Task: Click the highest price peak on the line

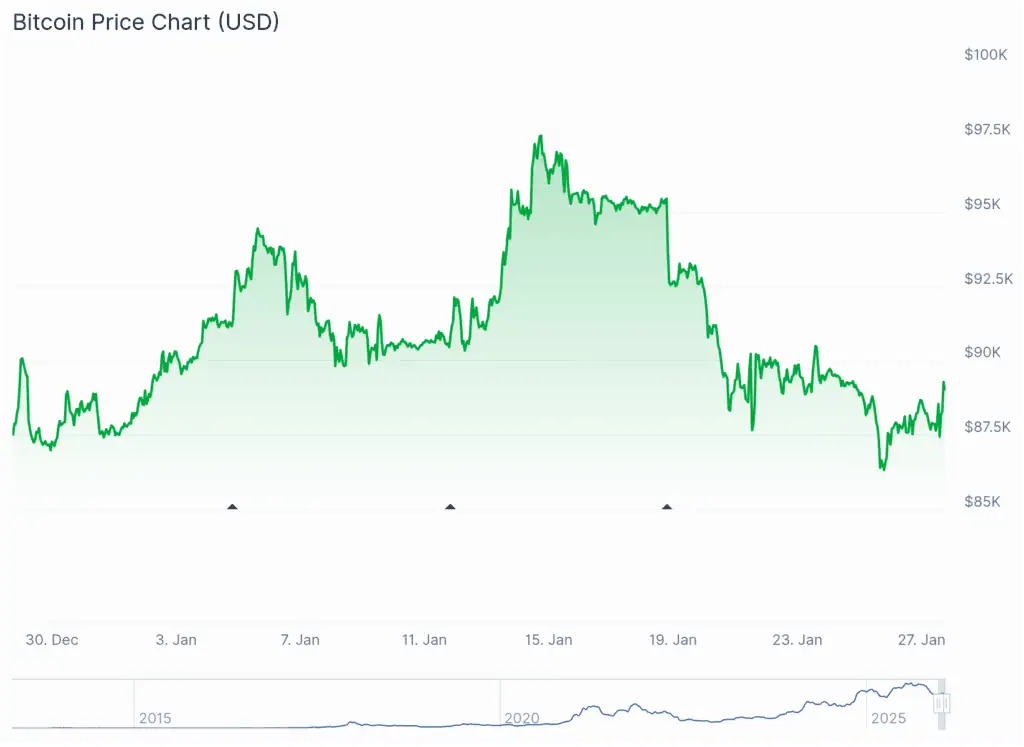Action: click(540, 137)
